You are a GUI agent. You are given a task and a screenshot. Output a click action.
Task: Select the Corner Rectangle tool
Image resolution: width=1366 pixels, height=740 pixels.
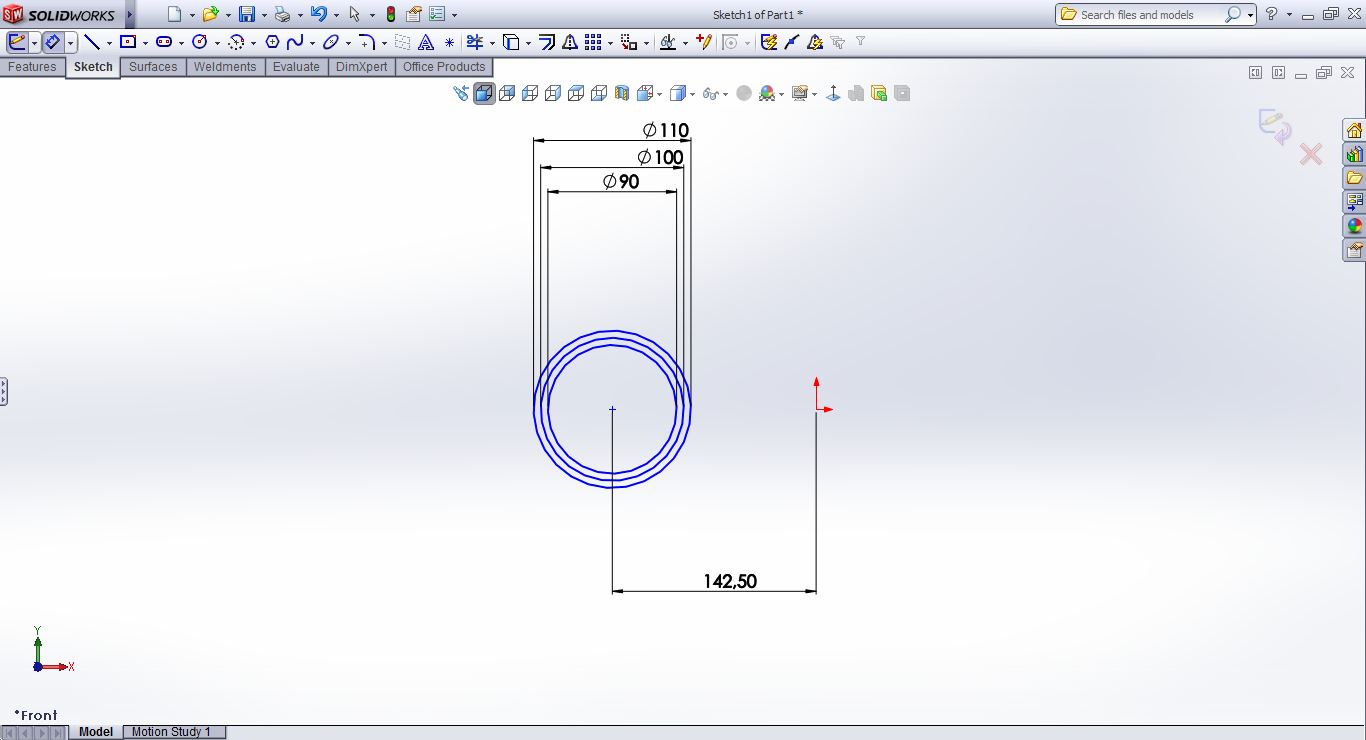(x=126, y=41)
